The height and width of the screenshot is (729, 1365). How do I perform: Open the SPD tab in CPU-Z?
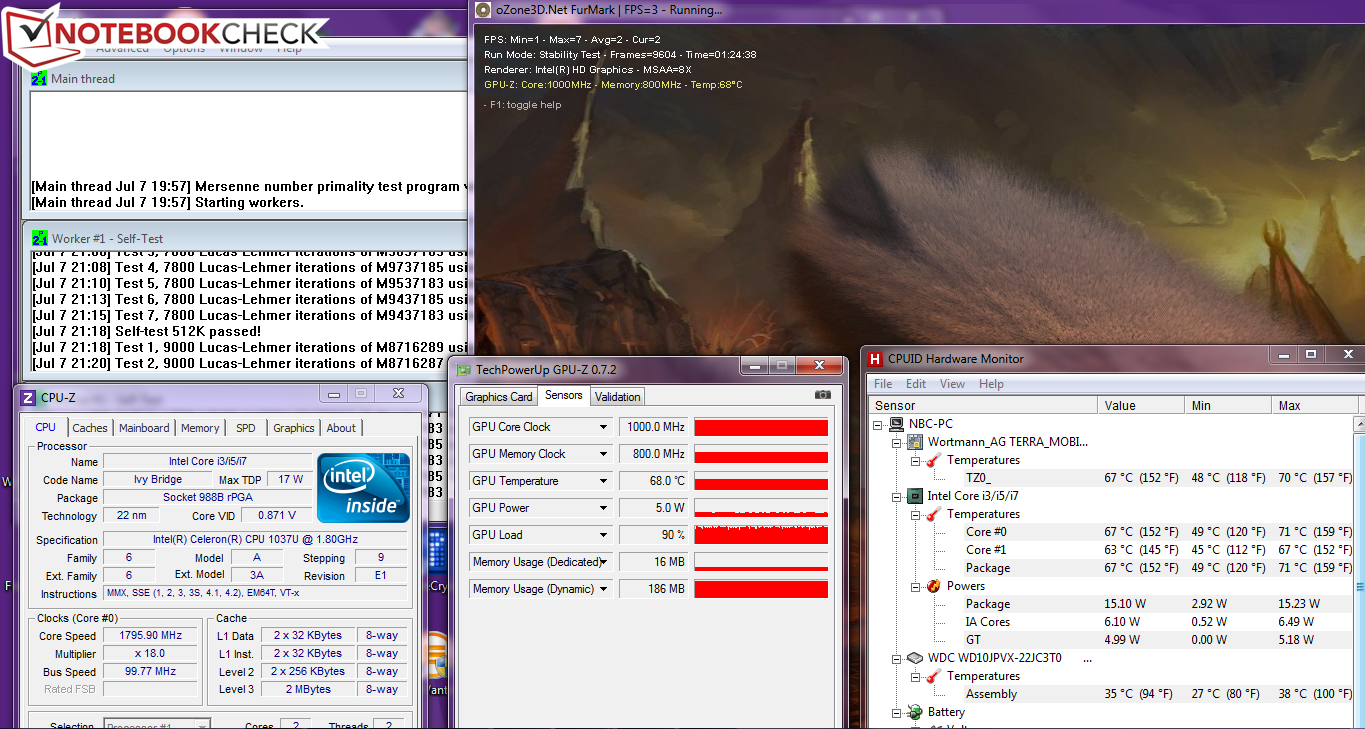(x=246, y=428)
